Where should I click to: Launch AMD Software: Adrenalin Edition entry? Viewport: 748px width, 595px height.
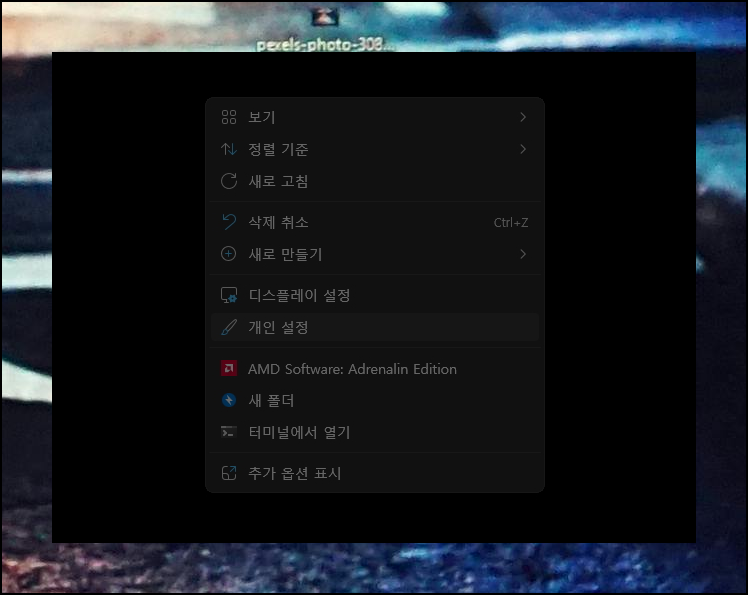(375, 369)
